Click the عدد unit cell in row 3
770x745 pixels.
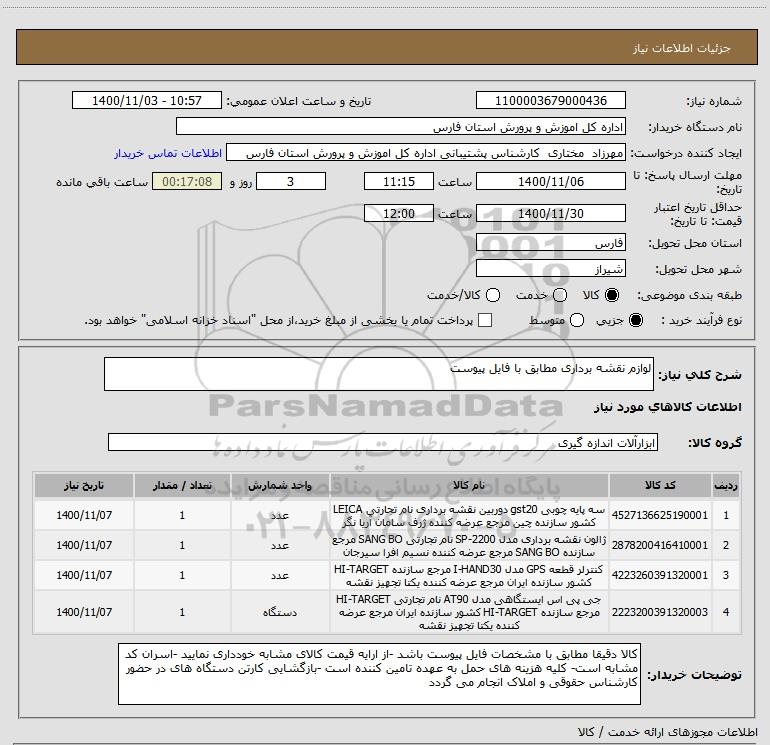tap(280, 575)
